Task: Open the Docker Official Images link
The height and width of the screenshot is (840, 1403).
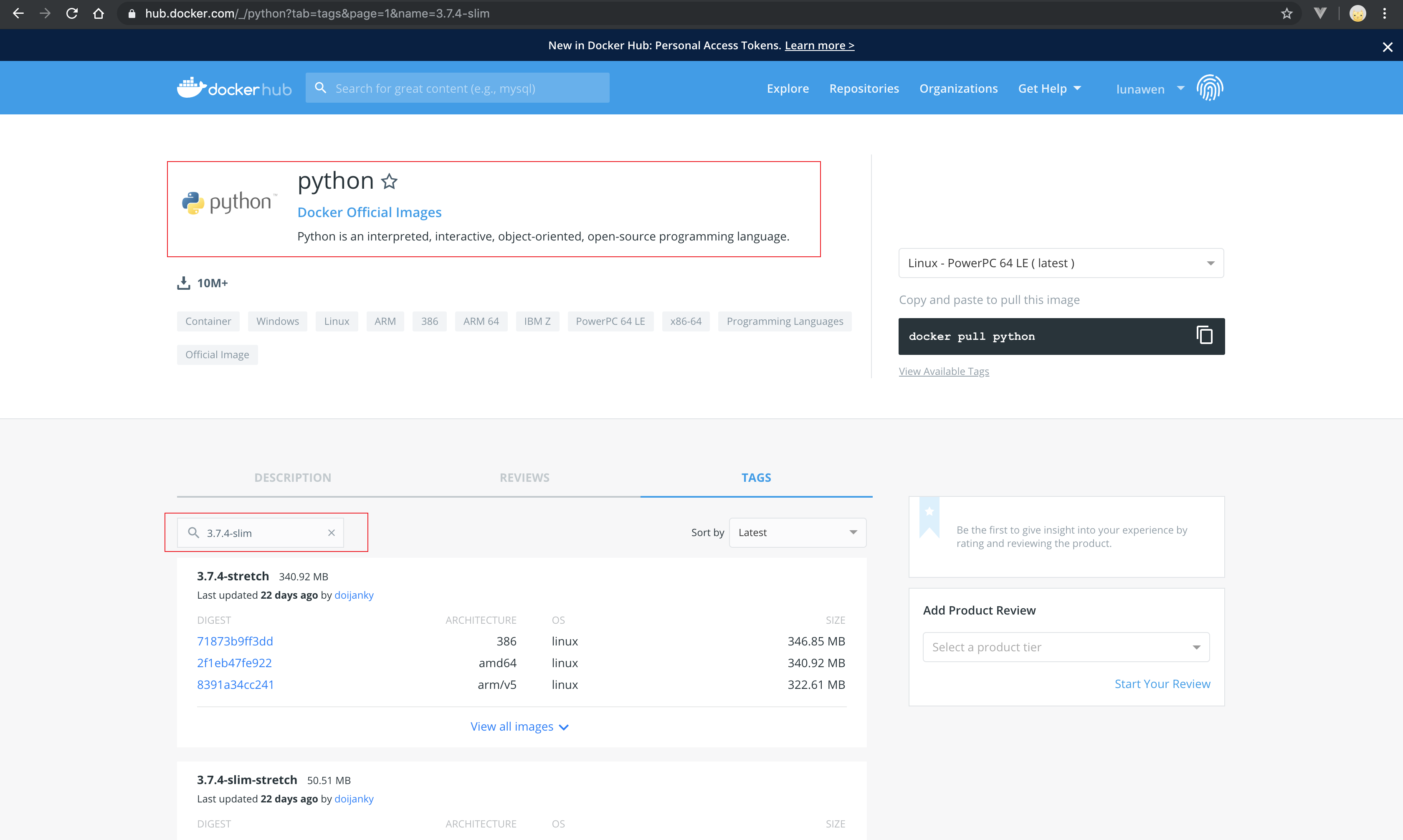Action: point(369,212)
